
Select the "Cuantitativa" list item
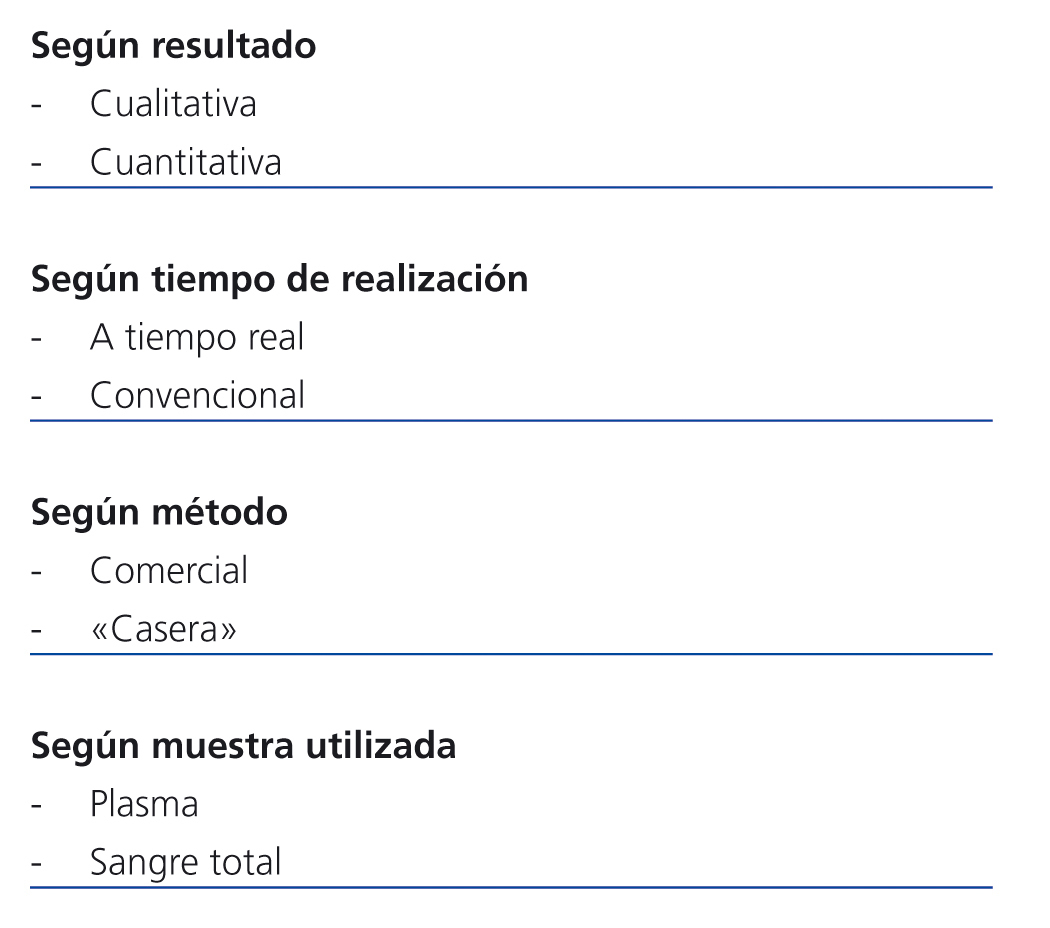[185, 162]
